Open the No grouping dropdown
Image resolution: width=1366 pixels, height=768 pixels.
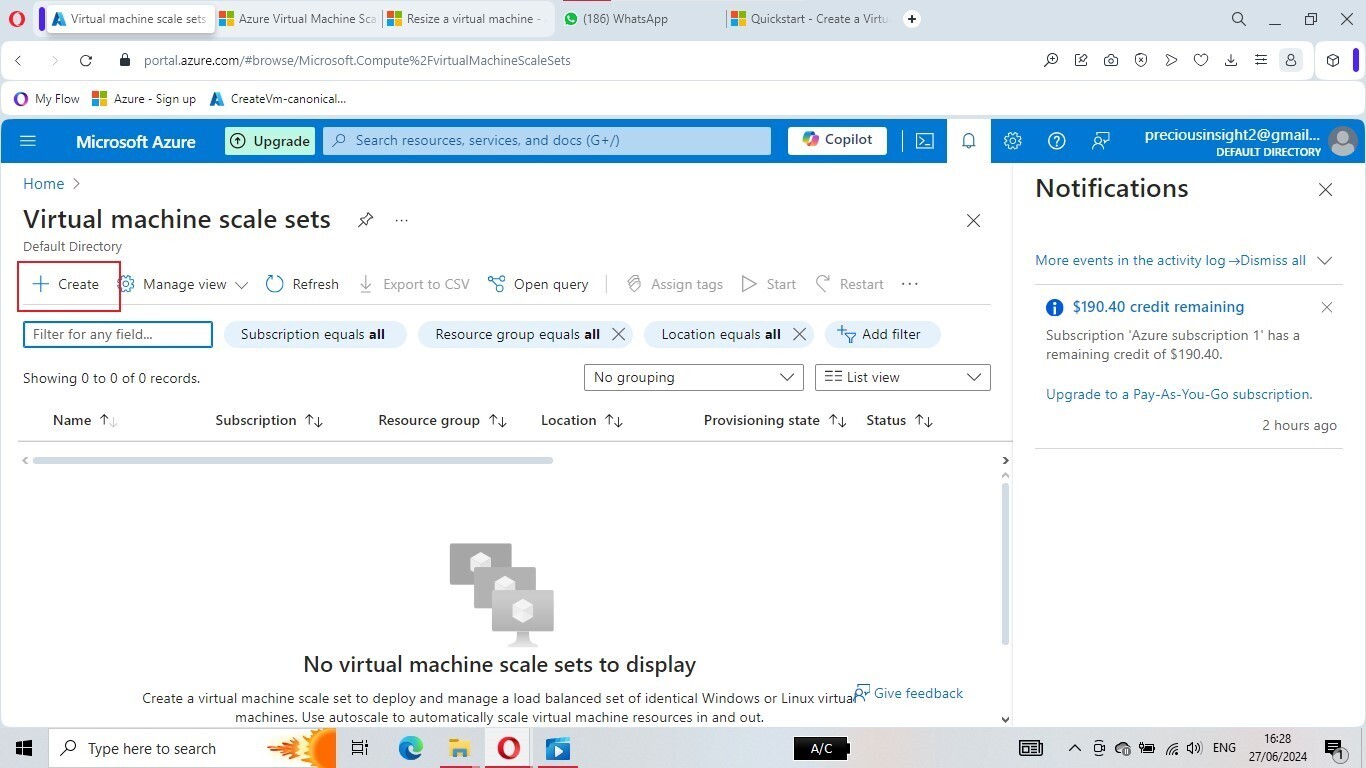(x=693, y=377)
